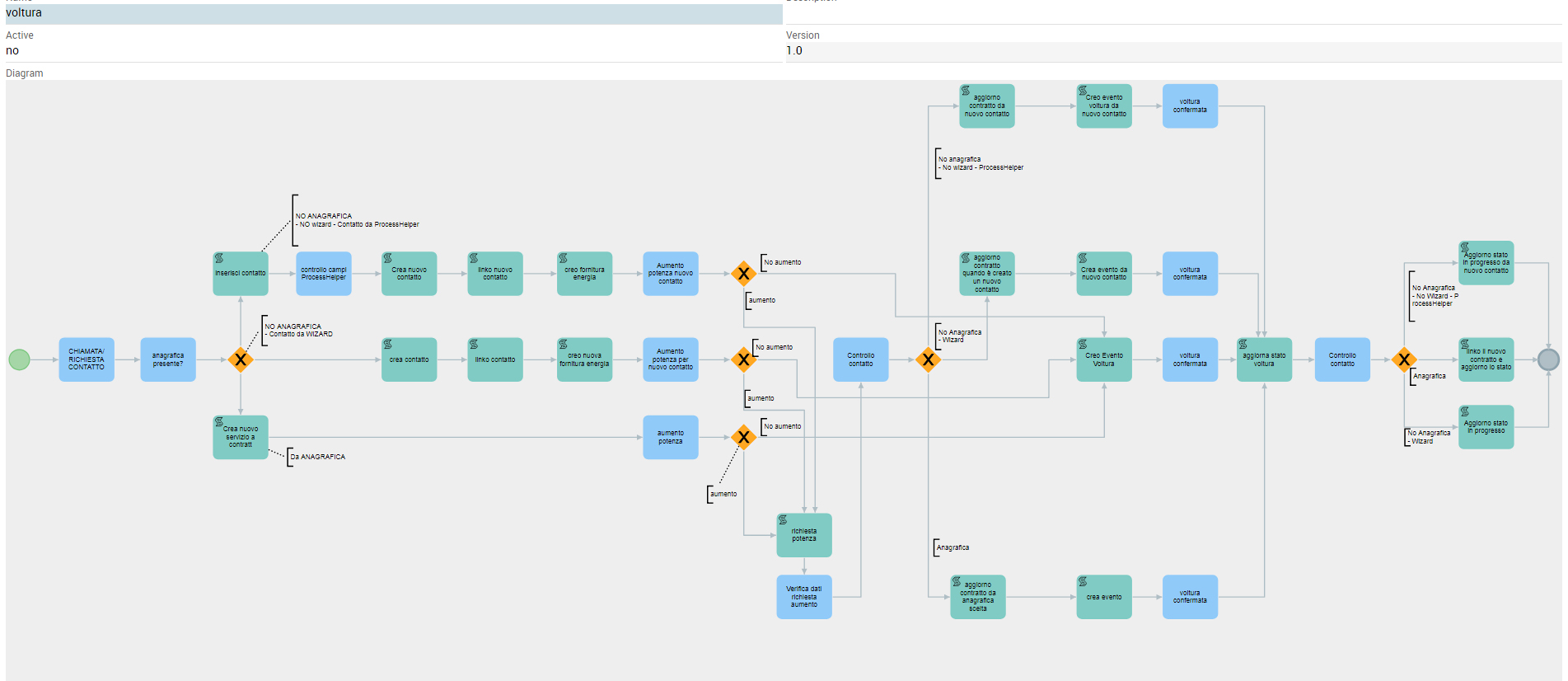Click the Name field containing 'voltura'

tap(394, 13)
